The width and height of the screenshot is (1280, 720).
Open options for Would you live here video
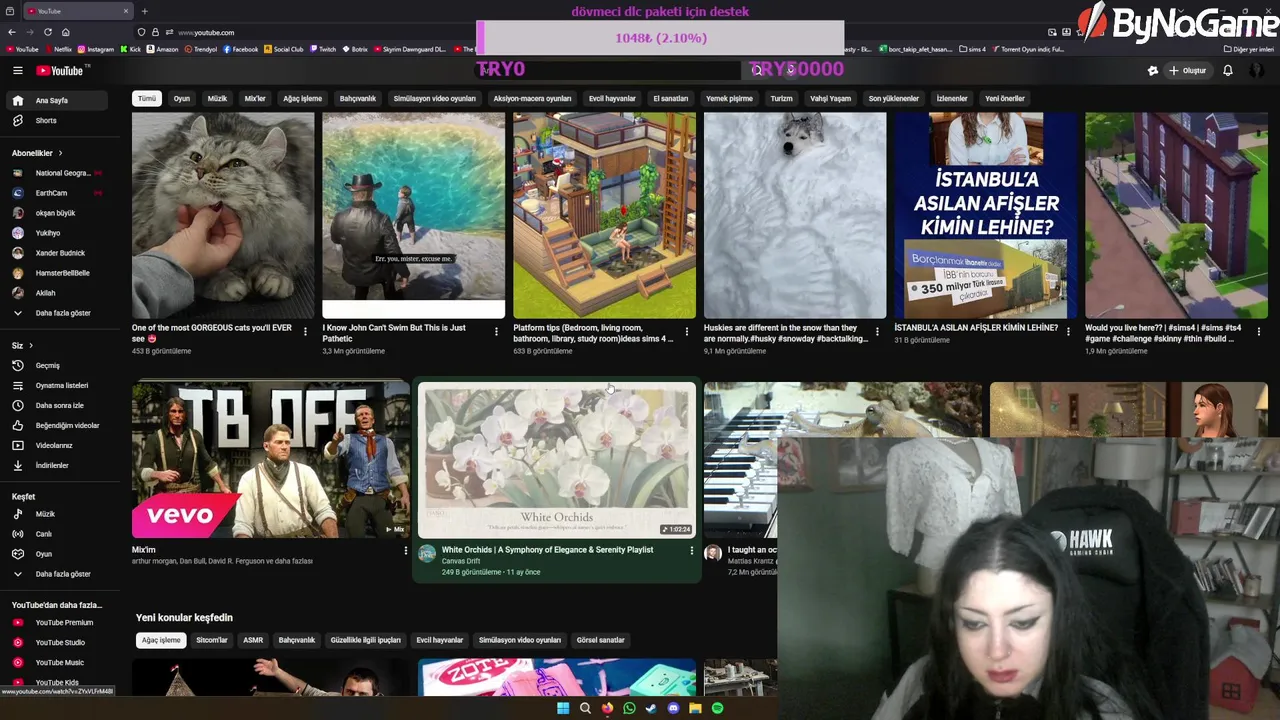[x=1258, y=331]
